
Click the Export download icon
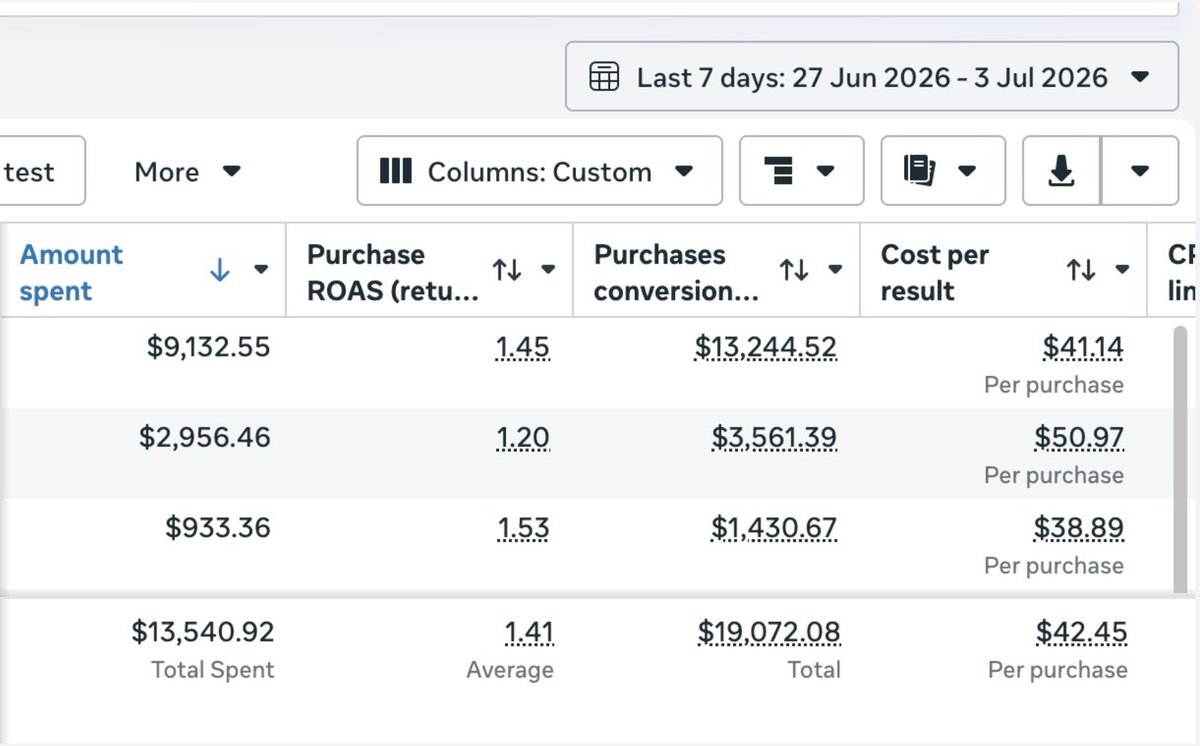click(1061, 171)
